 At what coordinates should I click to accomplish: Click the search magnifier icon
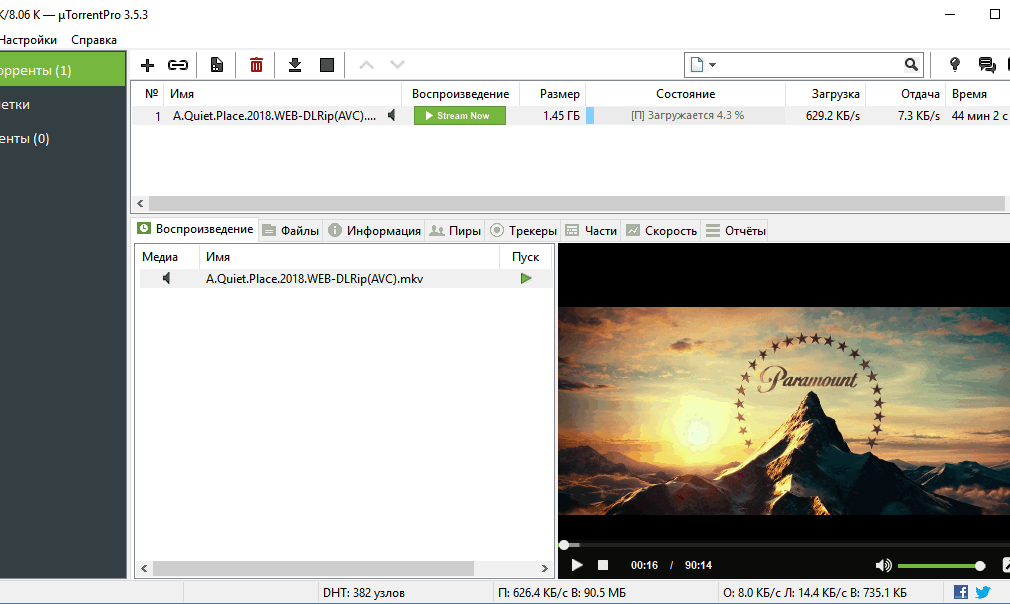tap(911, 64)
